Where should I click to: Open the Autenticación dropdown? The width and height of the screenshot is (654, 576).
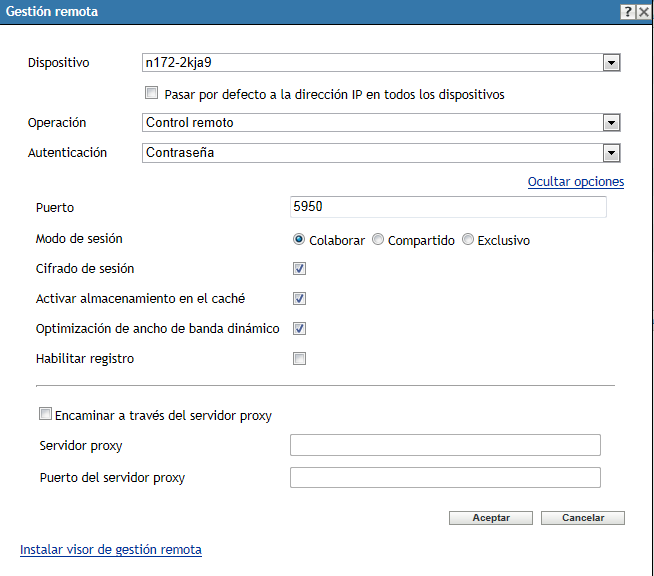click(x=611, y=153)
